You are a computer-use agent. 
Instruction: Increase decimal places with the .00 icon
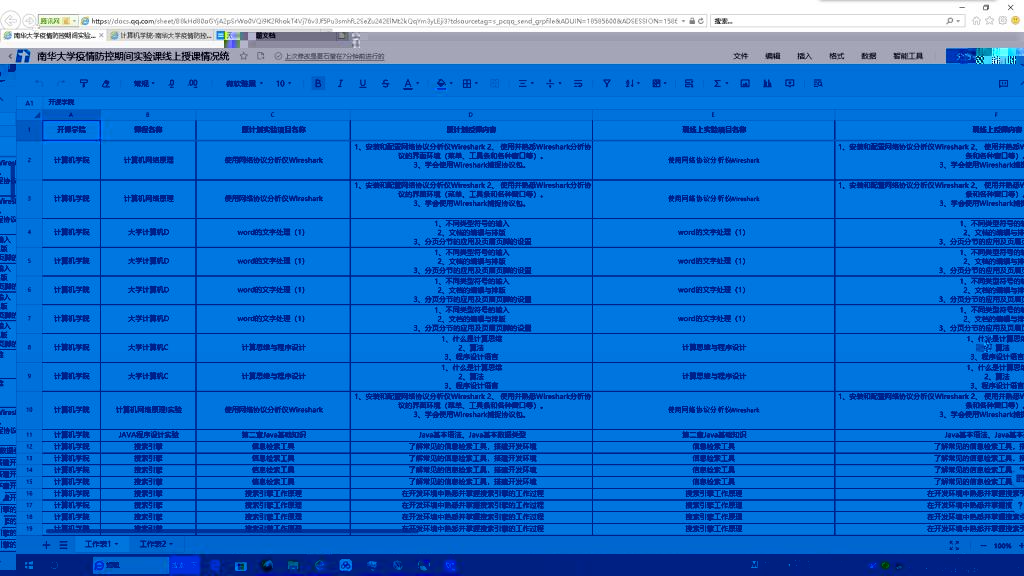pyautogui.click(x=193, y=84)
